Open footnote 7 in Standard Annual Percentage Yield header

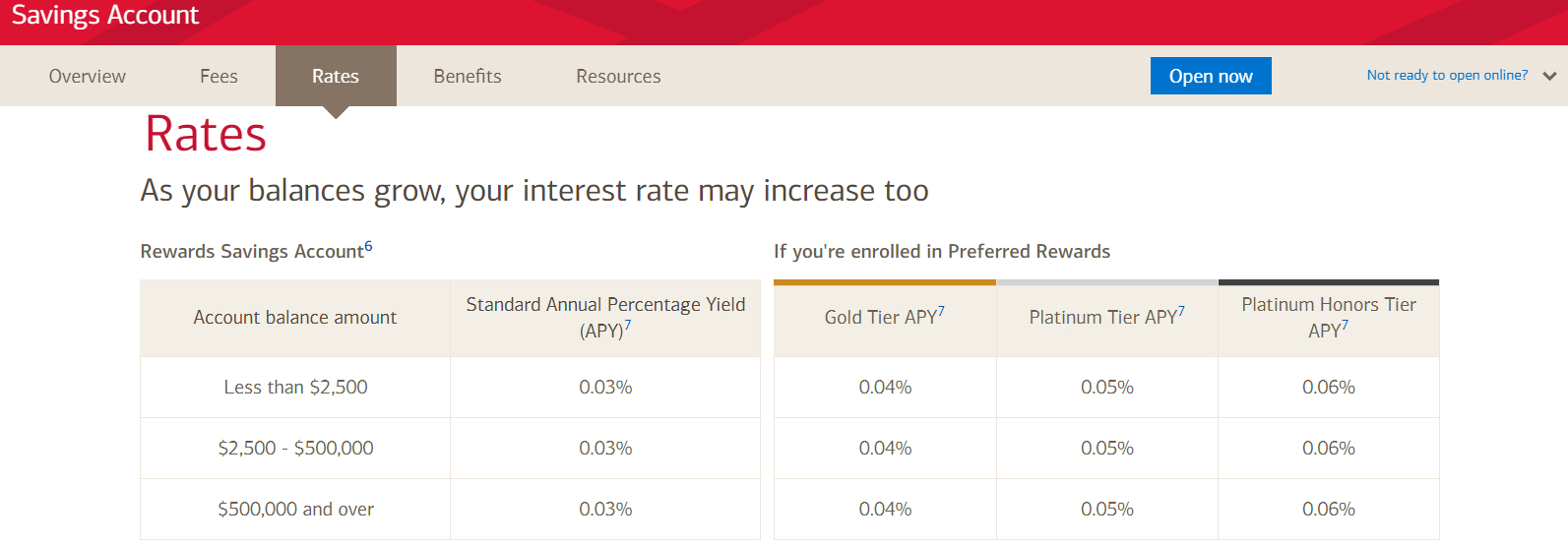coord(628,326)
